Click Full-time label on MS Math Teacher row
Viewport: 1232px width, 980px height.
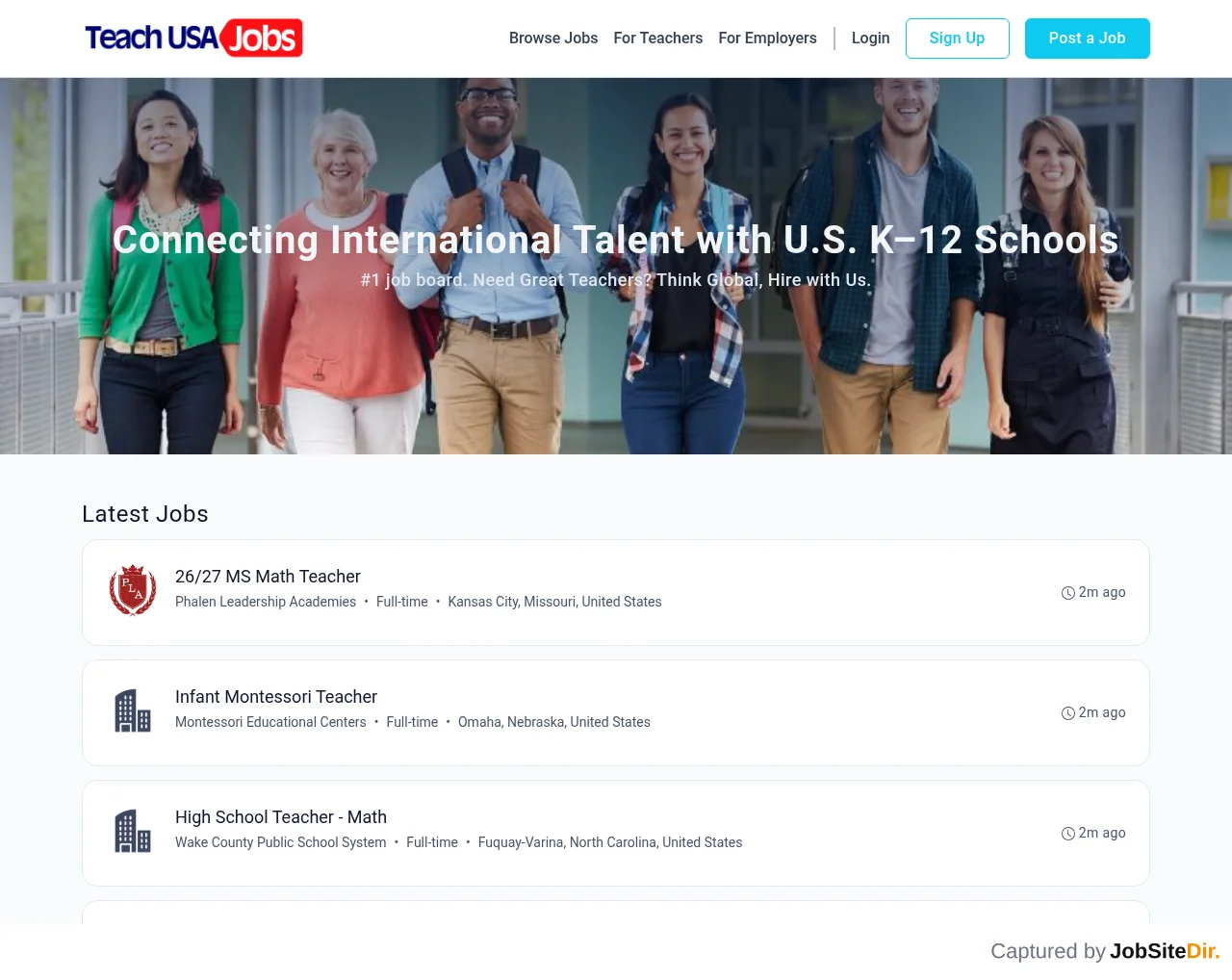pos(402,602)
